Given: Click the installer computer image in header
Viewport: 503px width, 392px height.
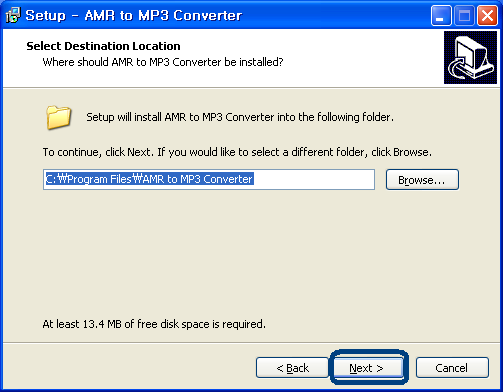Looking at the screenshot, I should click(470, 57).
